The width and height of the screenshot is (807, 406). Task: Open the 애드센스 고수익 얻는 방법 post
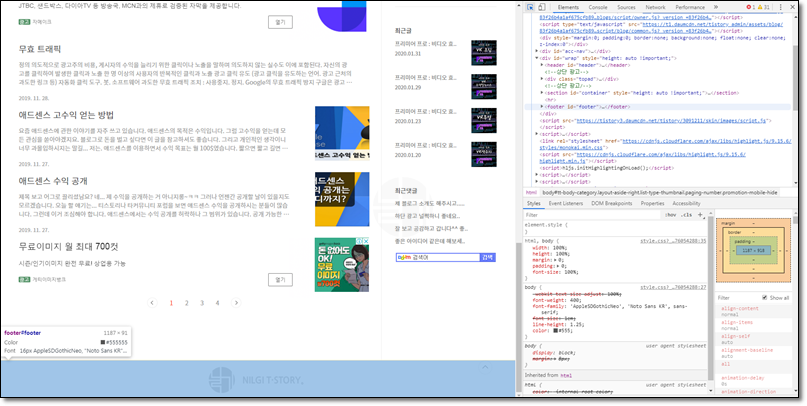[66, 115]
